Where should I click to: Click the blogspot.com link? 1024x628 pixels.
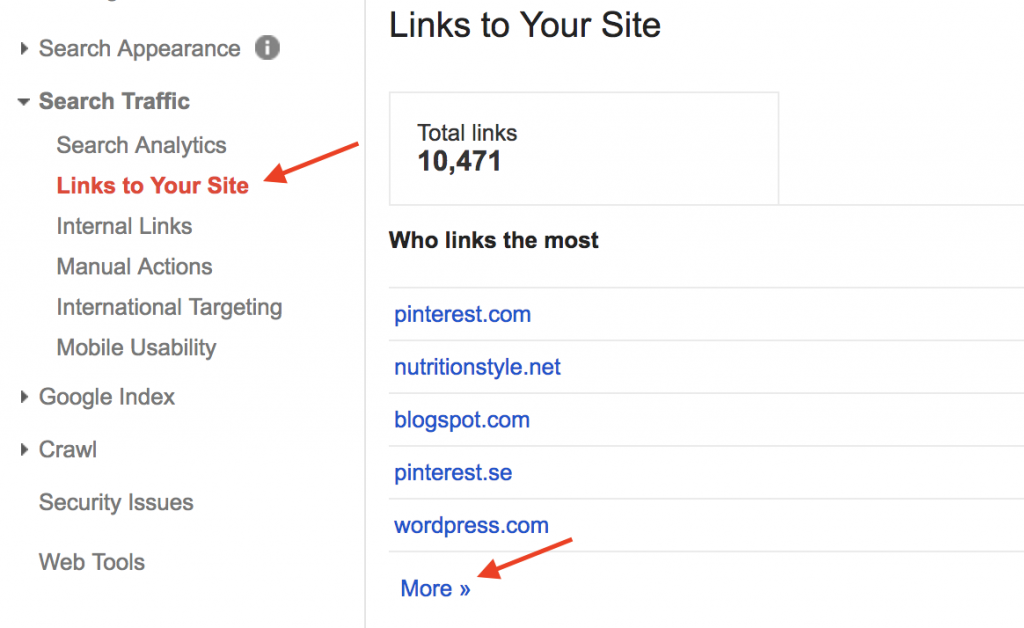[462, 420]
